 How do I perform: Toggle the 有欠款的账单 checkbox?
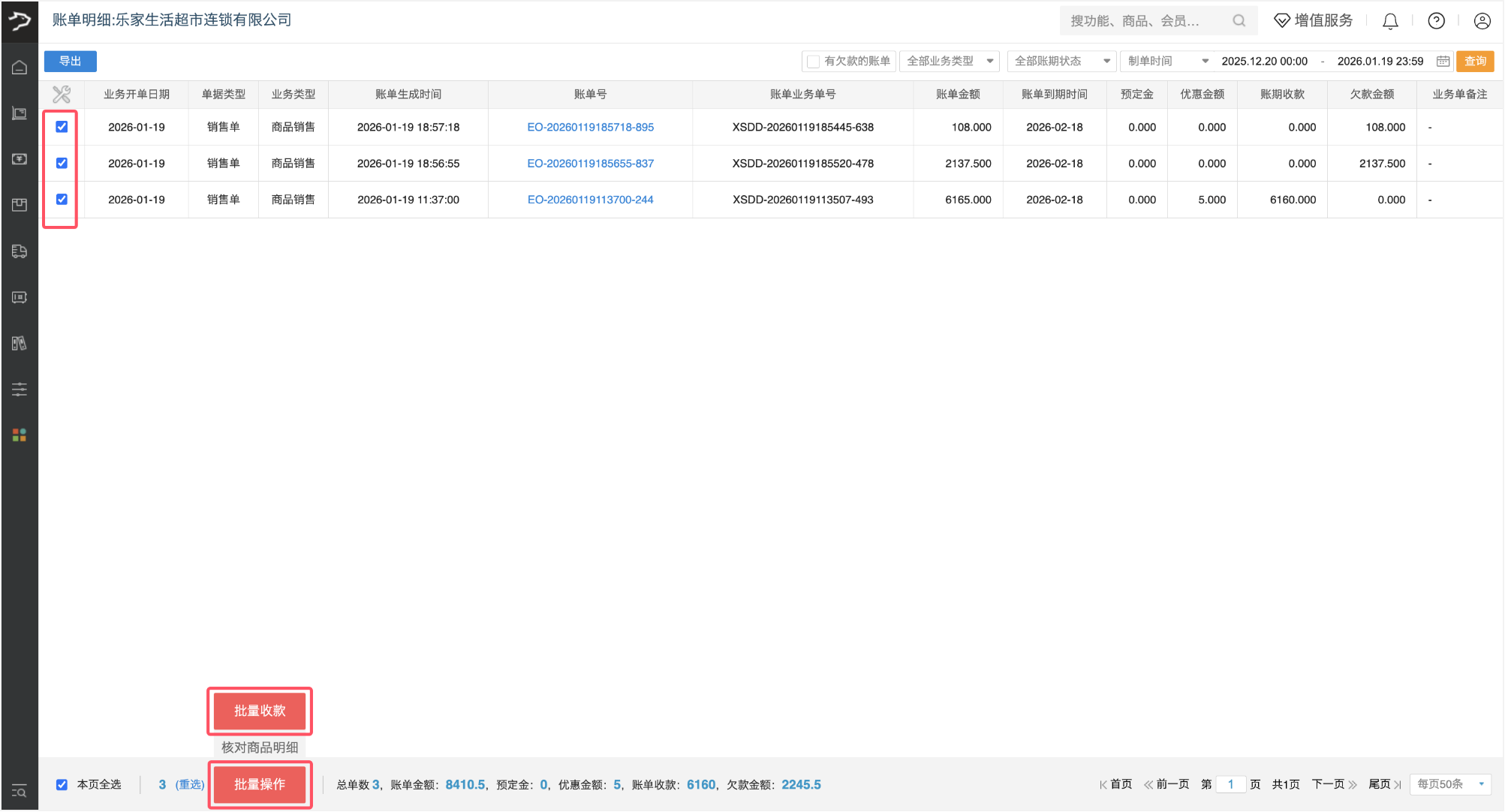pyautogui.click(x=813, y=62)
